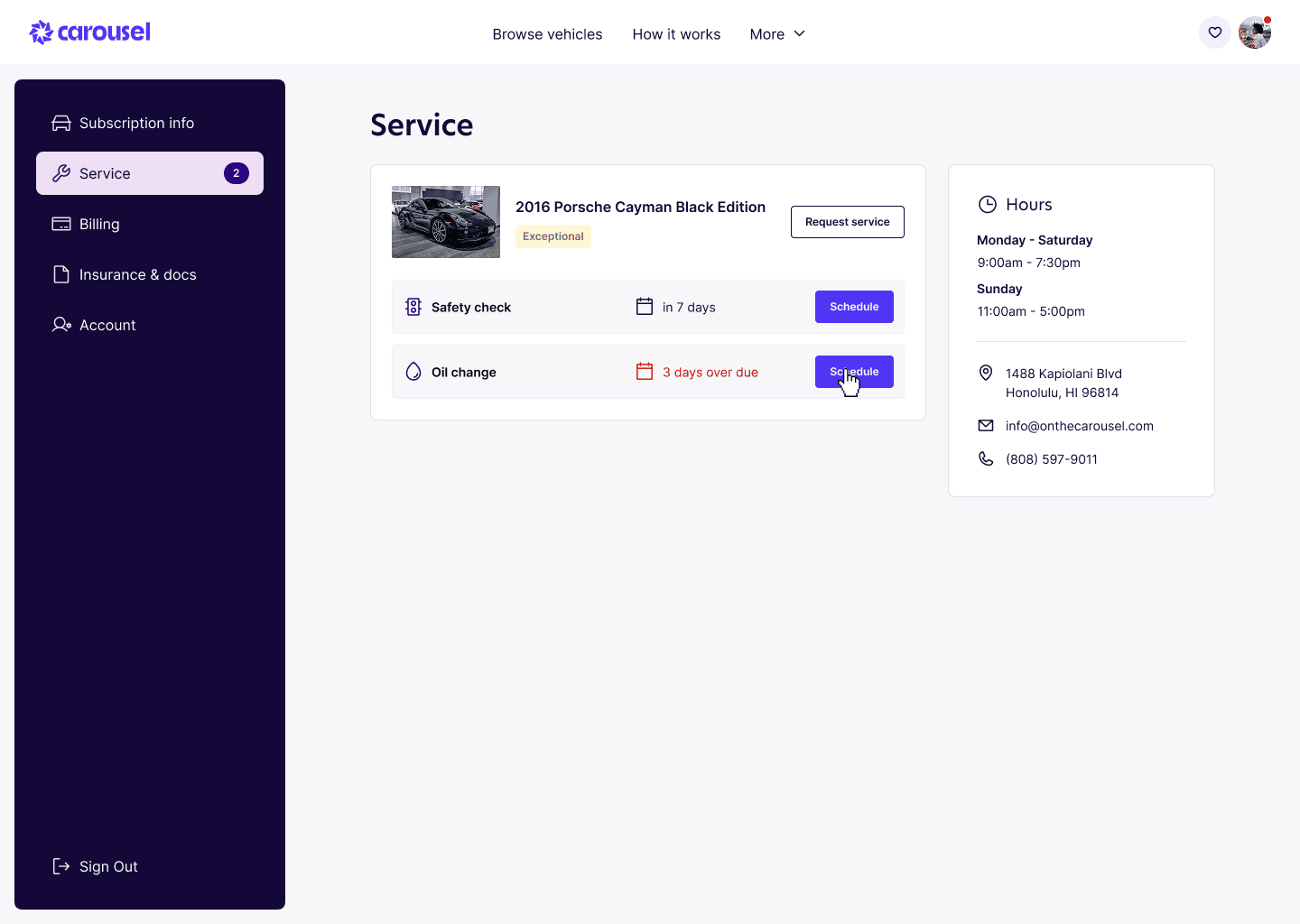
Task: Open favorites with the heart icon
Action: pyautogui.click(x=1214, y=33)
